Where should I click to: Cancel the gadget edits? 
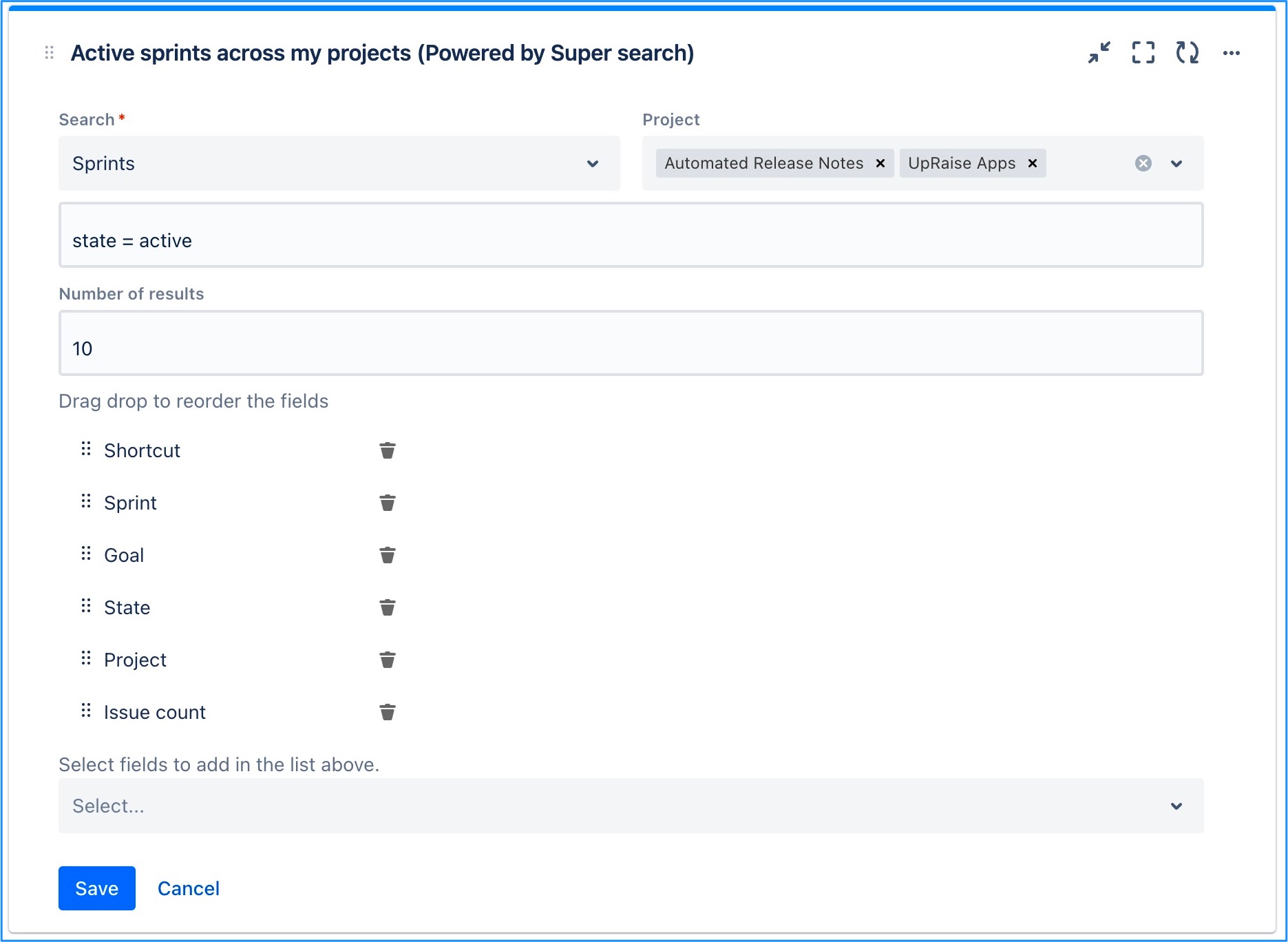pyautogui.click(x=189, y=888)
